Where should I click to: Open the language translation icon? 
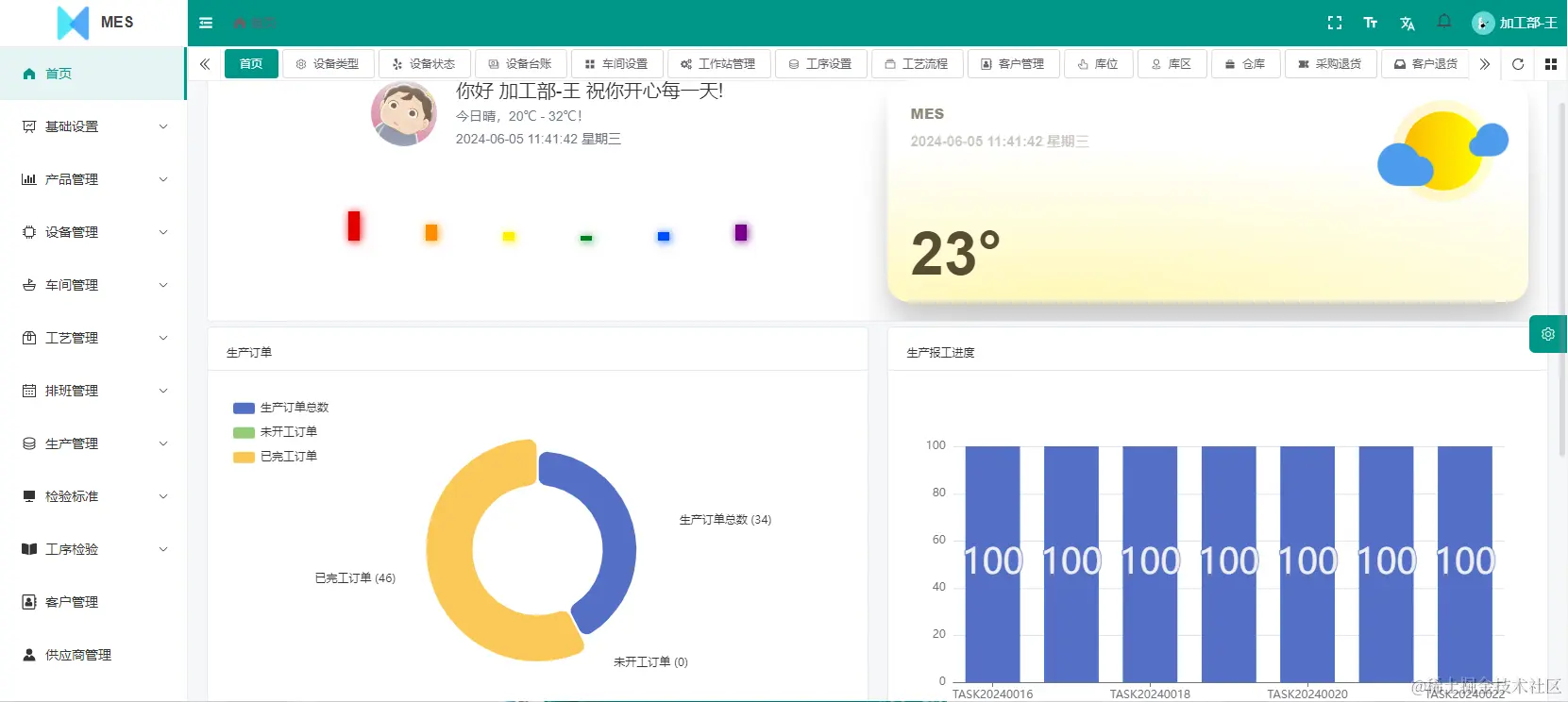(1408, 23)
